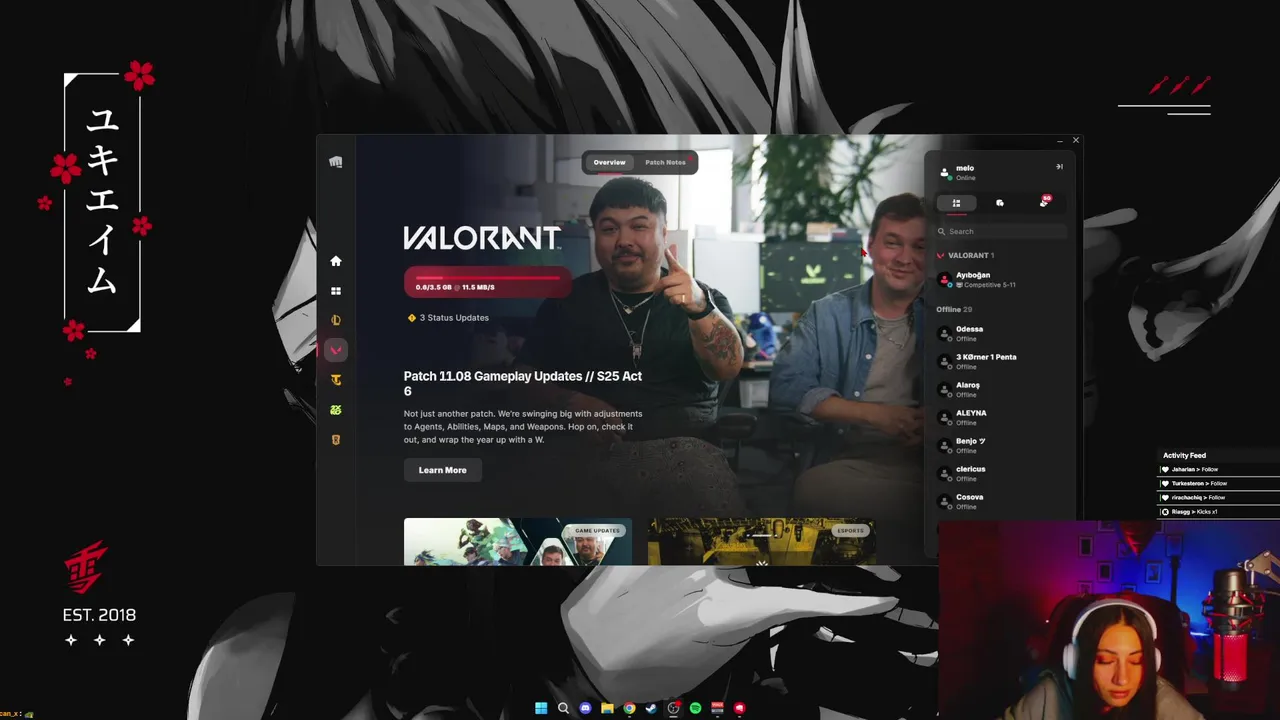Open the red circular app on taskbar
The height and width of the screenshot is (720, 1280).
coord(739,708)
